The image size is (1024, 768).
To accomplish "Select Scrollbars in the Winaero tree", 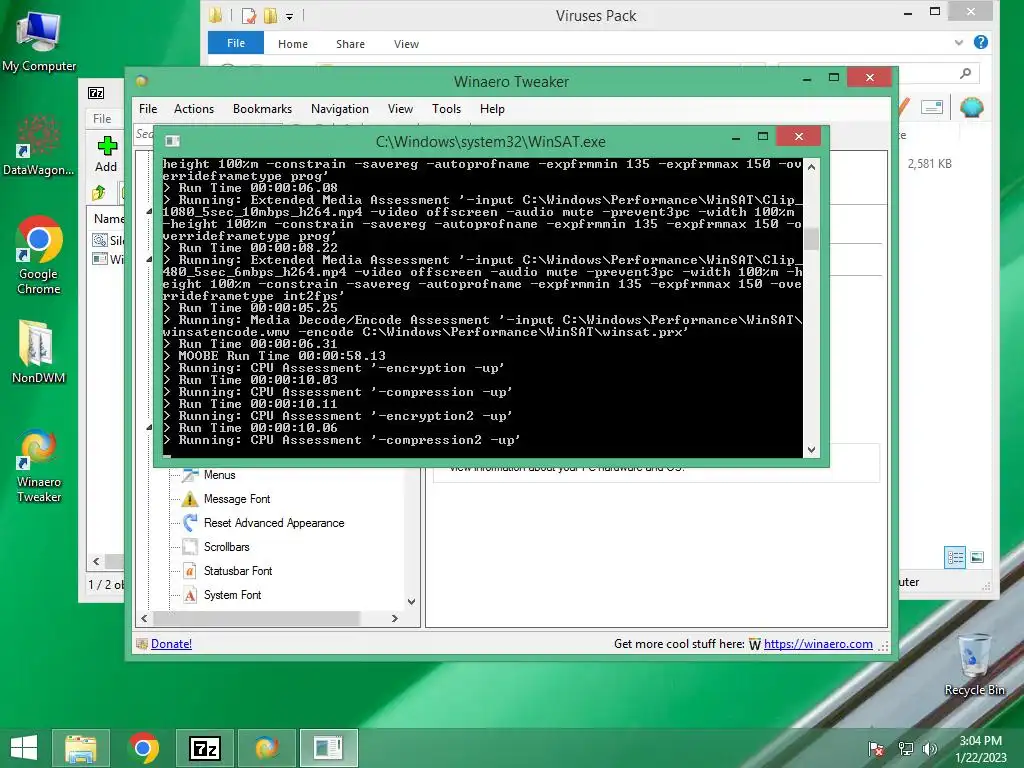I will point(227,547).
